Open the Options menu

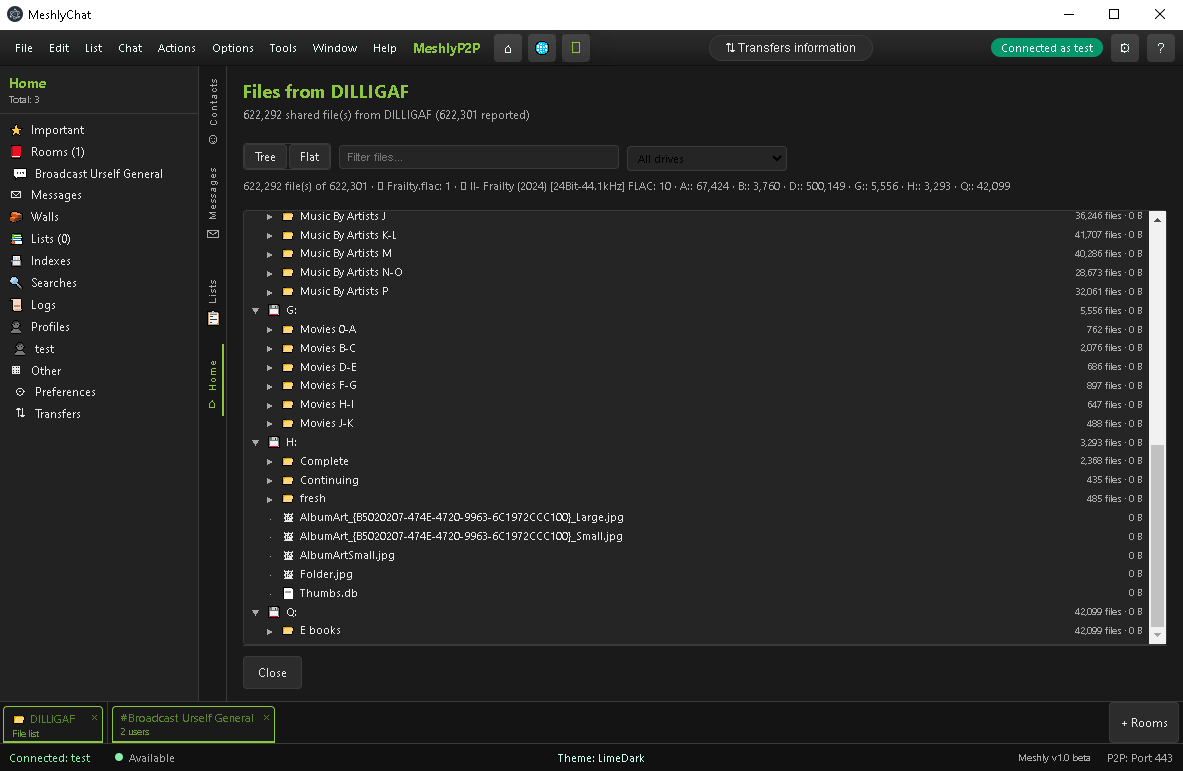point(232,48)
